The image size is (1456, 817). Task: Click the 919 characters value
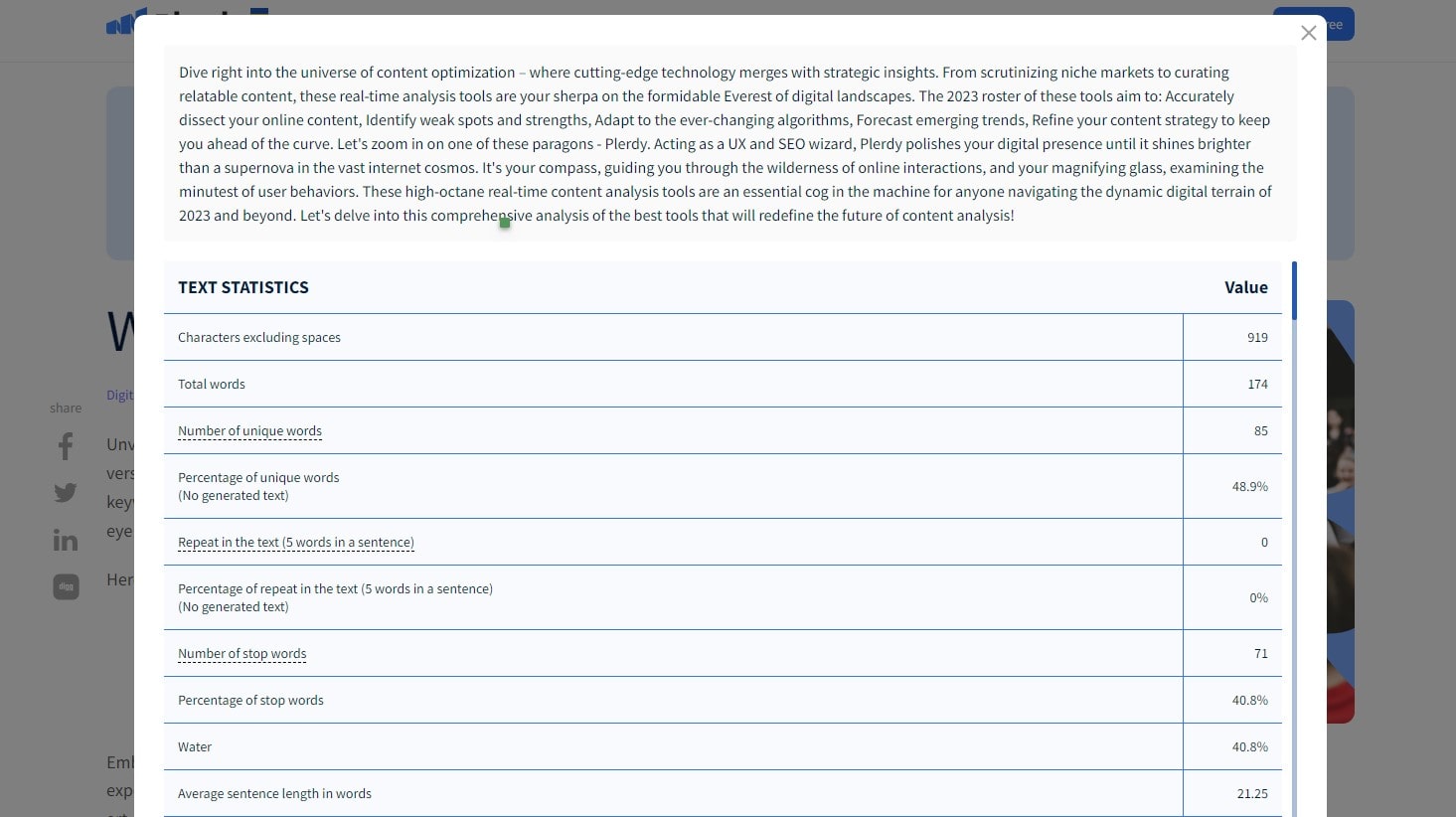(1257, 337)
